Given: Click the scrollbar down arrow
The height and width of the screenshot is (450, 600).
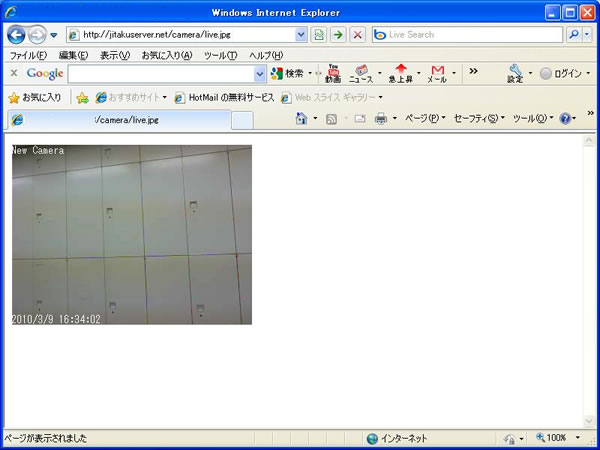Looking at the screenshot, I should pyautogui.click(x=589, y=421).
